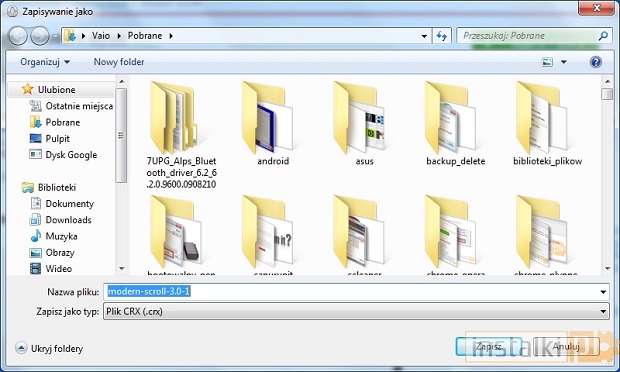Screen dimensions: 620x372
Task: Click the Anuluj button
Action: coord(566,347)
